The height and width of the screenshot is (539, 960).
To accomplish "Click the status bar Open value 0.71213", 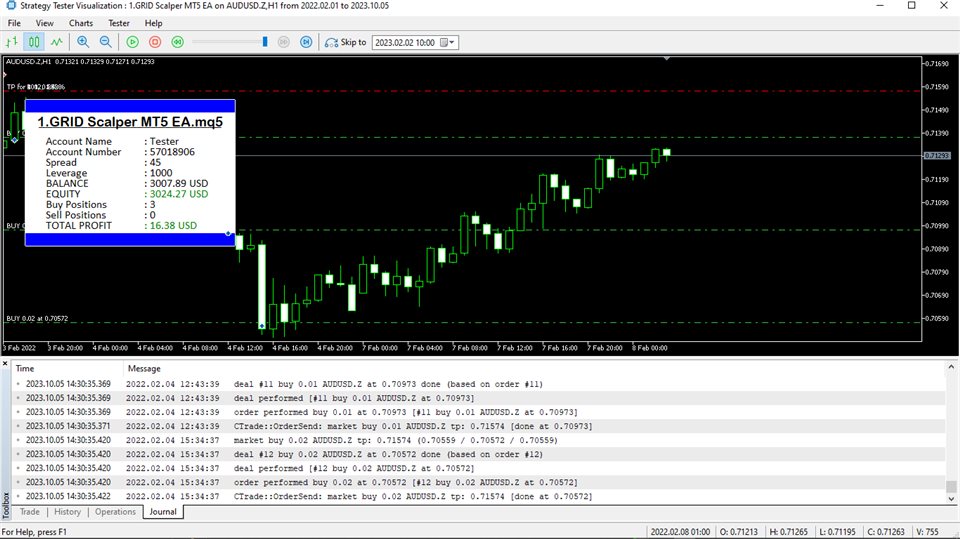I will 738,532.
